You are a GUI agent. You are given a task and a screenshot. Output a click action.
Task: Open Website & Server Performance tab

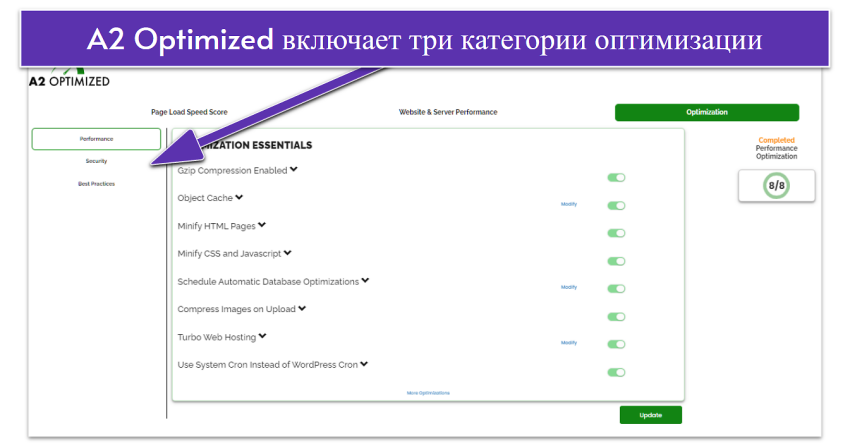tap(448, 112)
